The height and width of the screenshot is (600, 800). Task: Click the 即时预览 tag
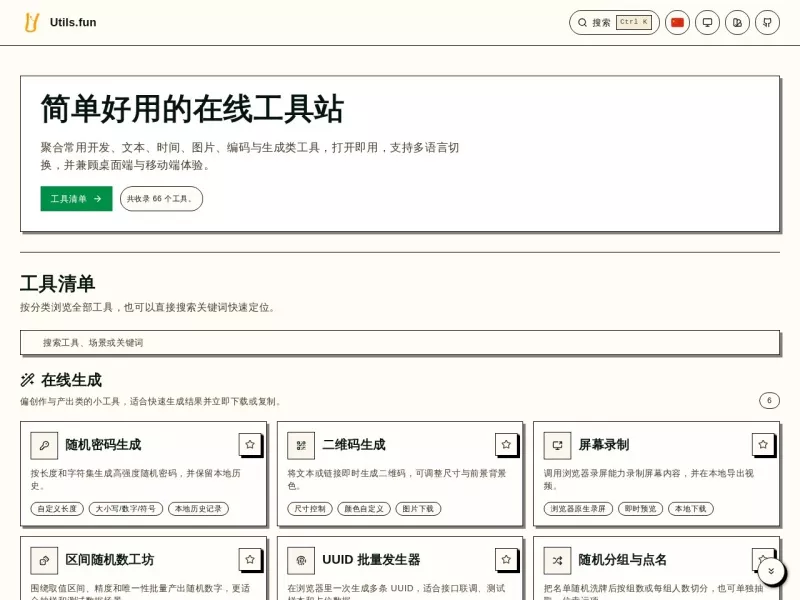point(640,509)
